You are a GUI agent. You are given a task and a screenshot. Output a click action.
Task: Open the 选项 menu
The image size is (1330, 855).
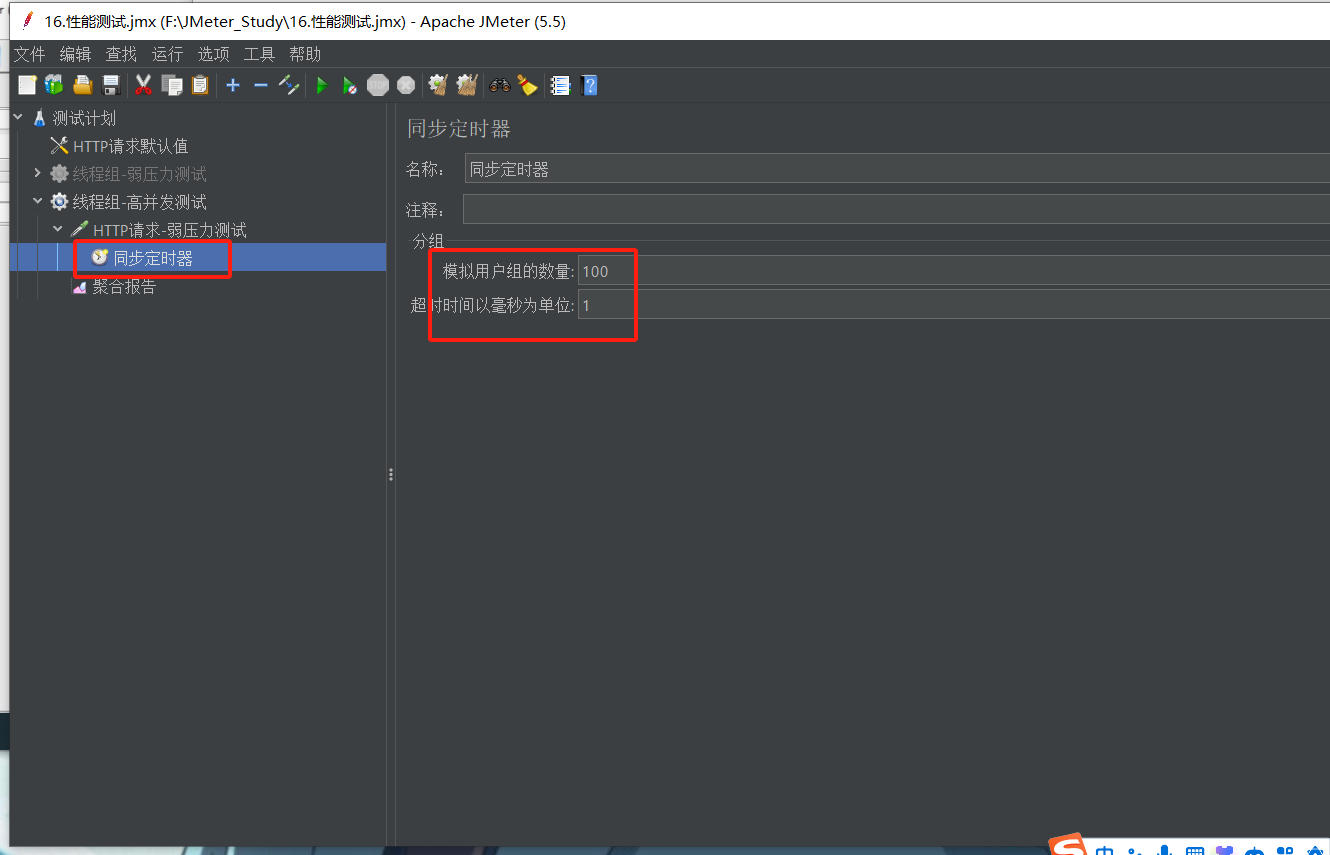(213, 54)
